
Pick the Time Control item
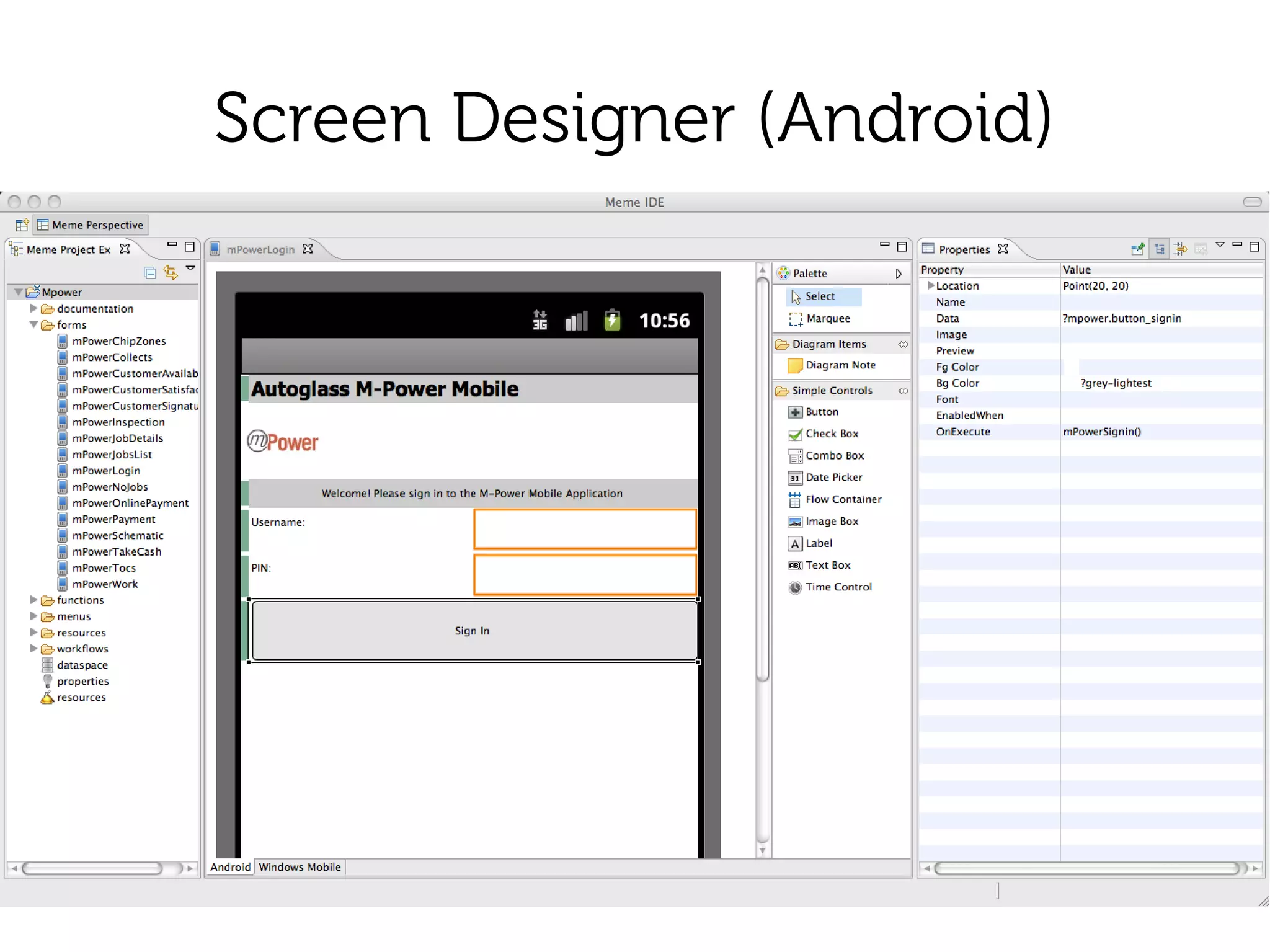[x=830, y=587]
